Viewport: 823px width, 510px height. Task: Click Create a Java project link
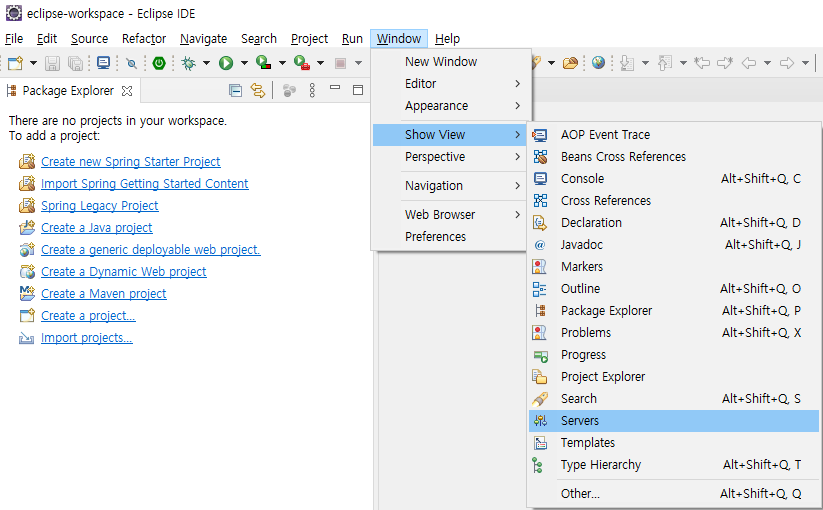click(x=97, y=228)
